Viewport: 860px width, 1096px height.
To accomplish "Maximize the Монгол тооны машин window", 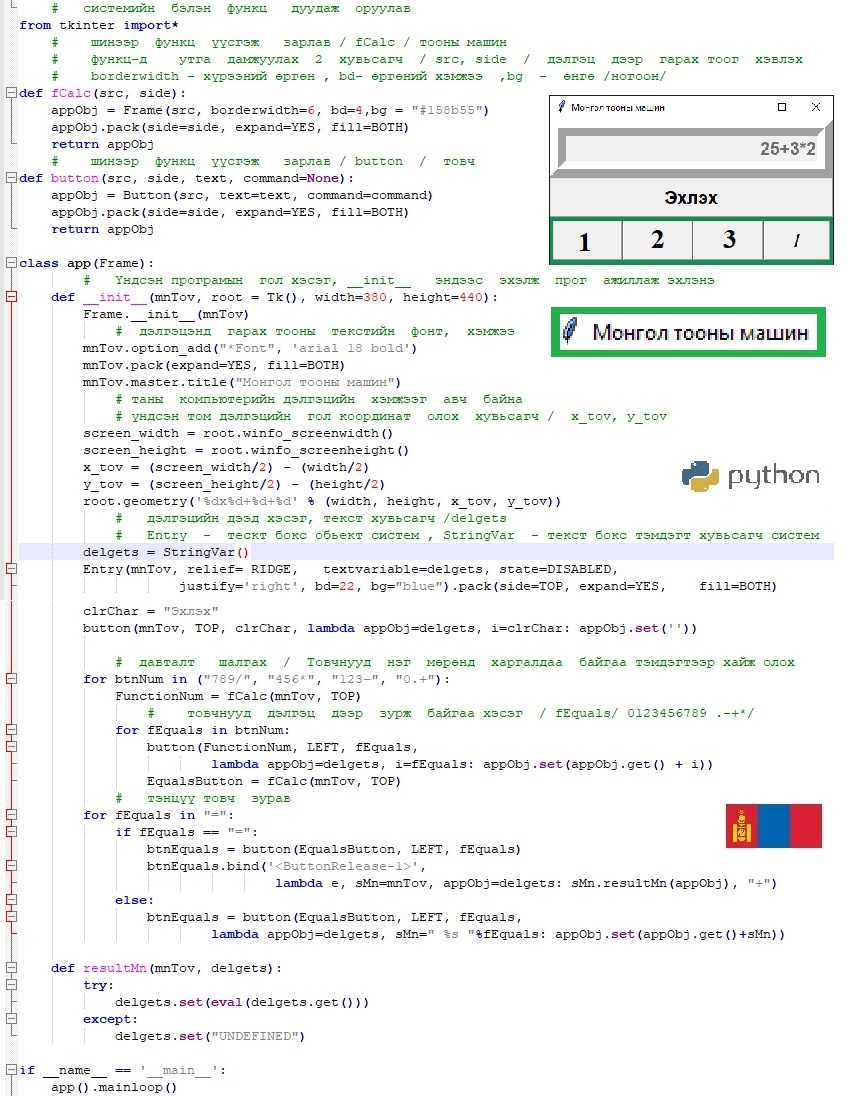I will (x=782, y=107).
